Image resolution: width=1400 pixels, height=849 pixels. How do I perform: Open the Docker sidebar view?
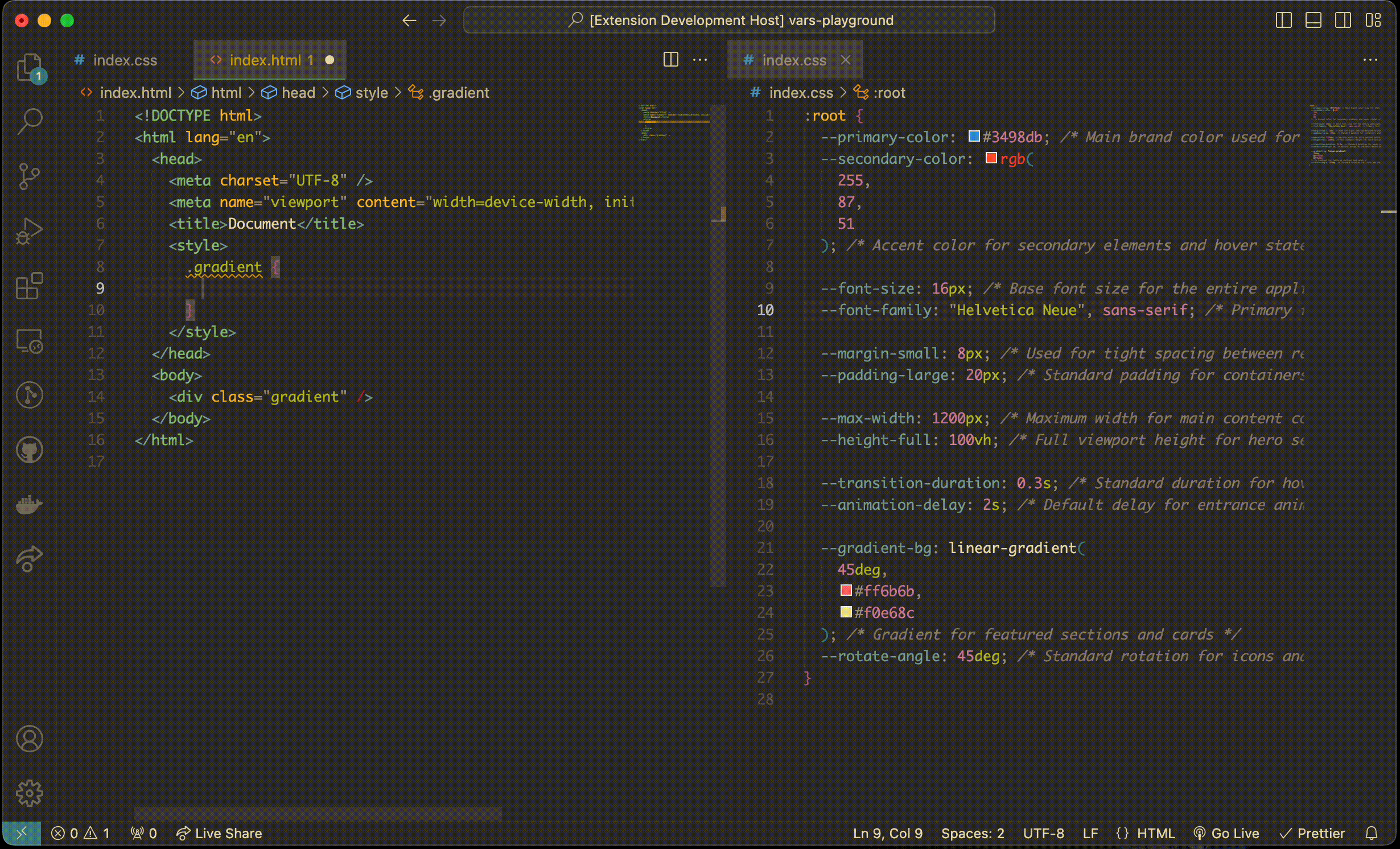(30, 504)
